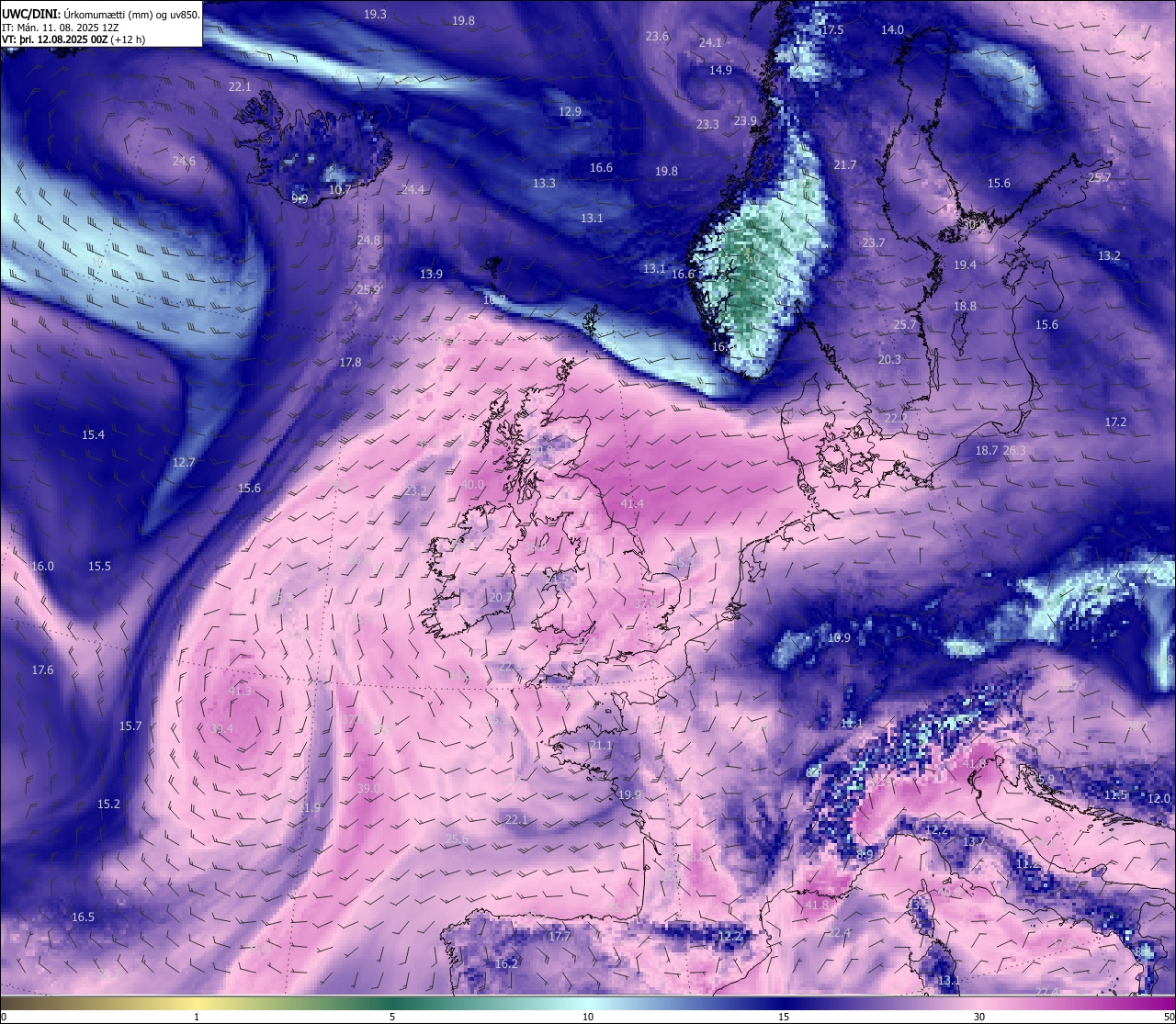
Task: Click the 14.0 value at top right
Action: tap(892, 29)
